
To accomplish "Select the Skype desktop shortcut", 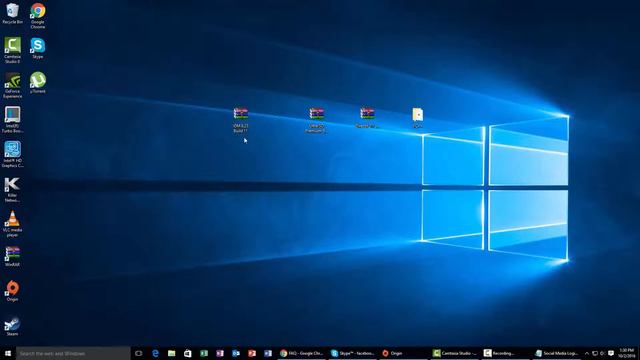I will pos(38,48).
